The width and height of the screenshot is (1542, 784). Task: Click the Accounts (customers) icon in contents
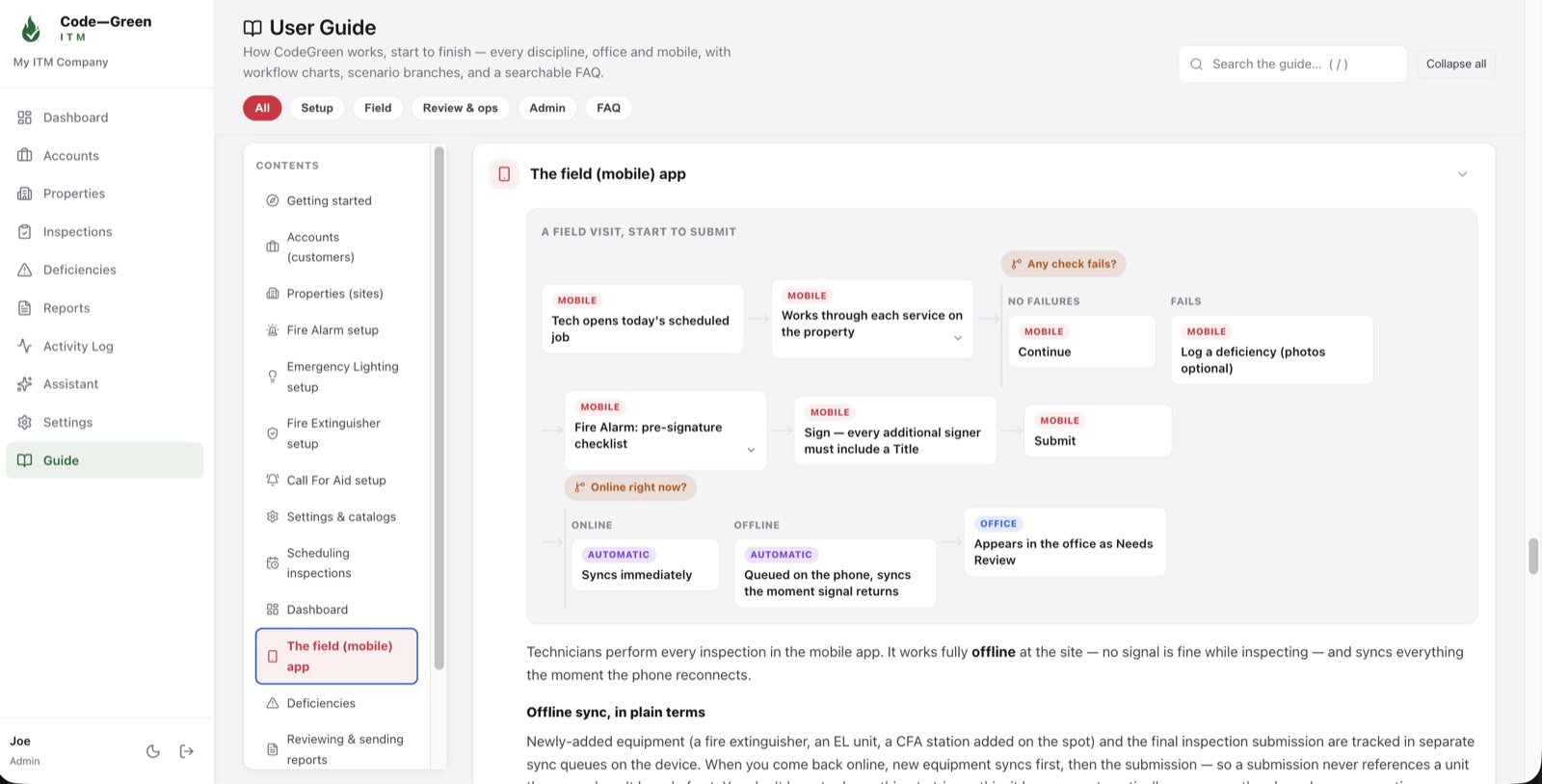(273, 247)
